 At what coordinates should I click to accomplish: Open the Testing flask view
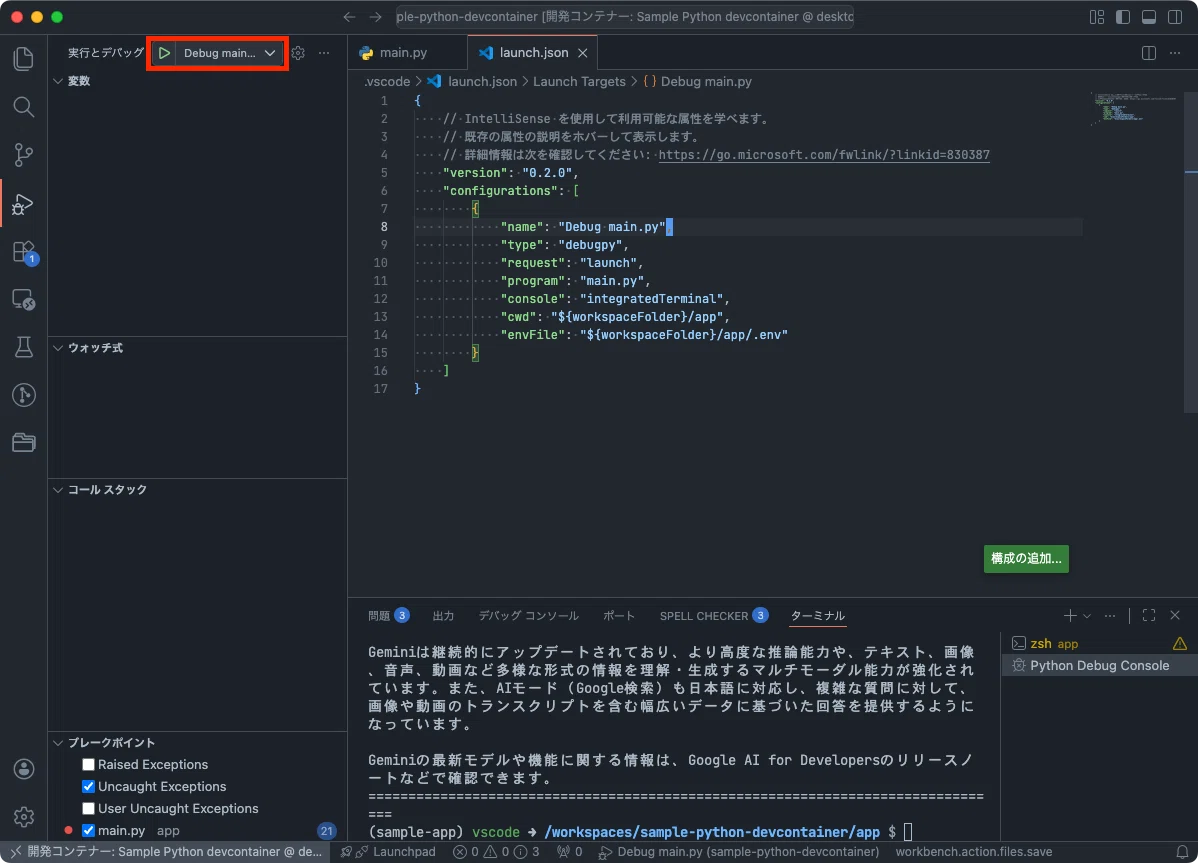point(24,347)
